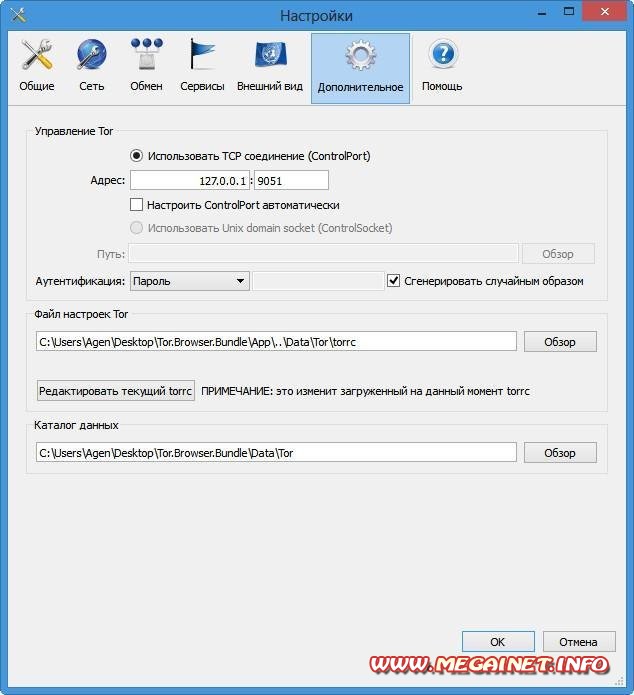Click the Файл настроек Tor group label
Screen dimensions: 634x695
[x=81, y=314]
